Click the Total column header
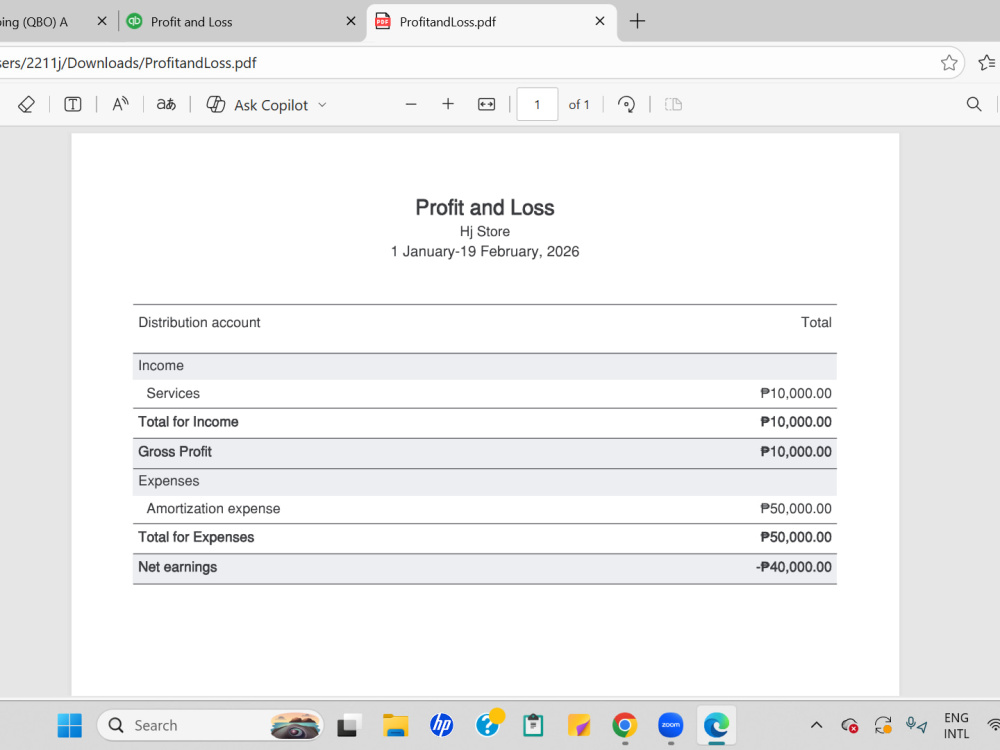This screenshot has height=750, width=1000. (816, 323)
